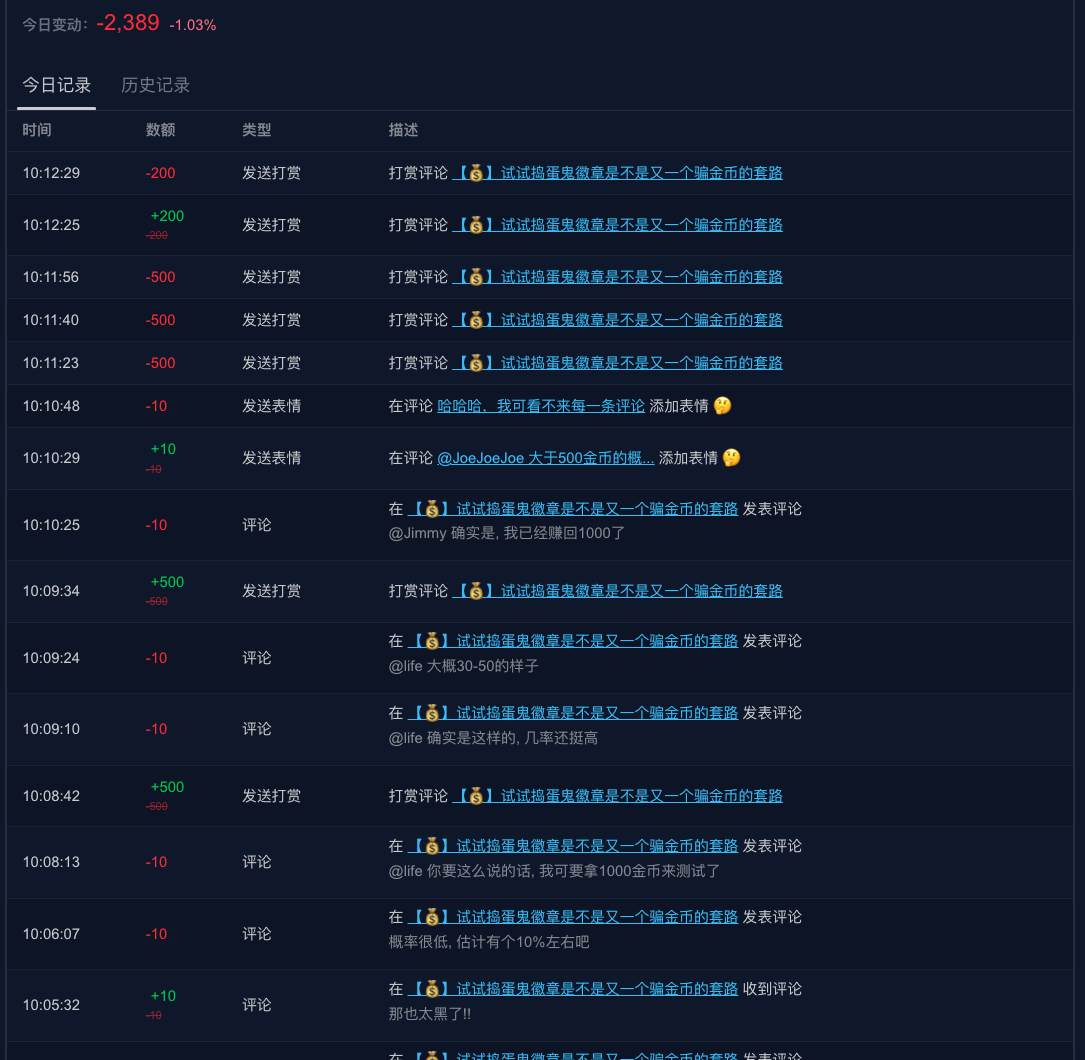Click thinking emoji in 10:10:29 row

731,458
